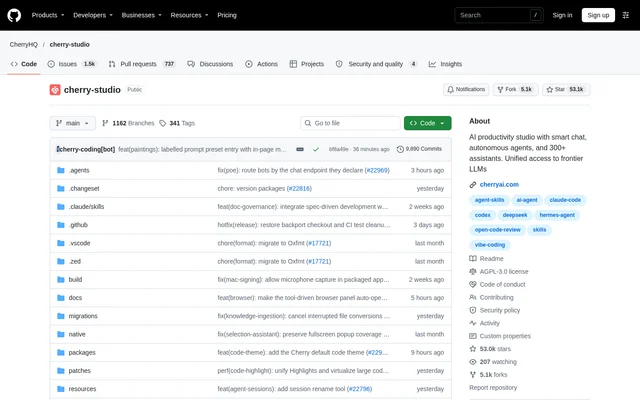Click the Sign in link
640x400 pixels.
562,15
